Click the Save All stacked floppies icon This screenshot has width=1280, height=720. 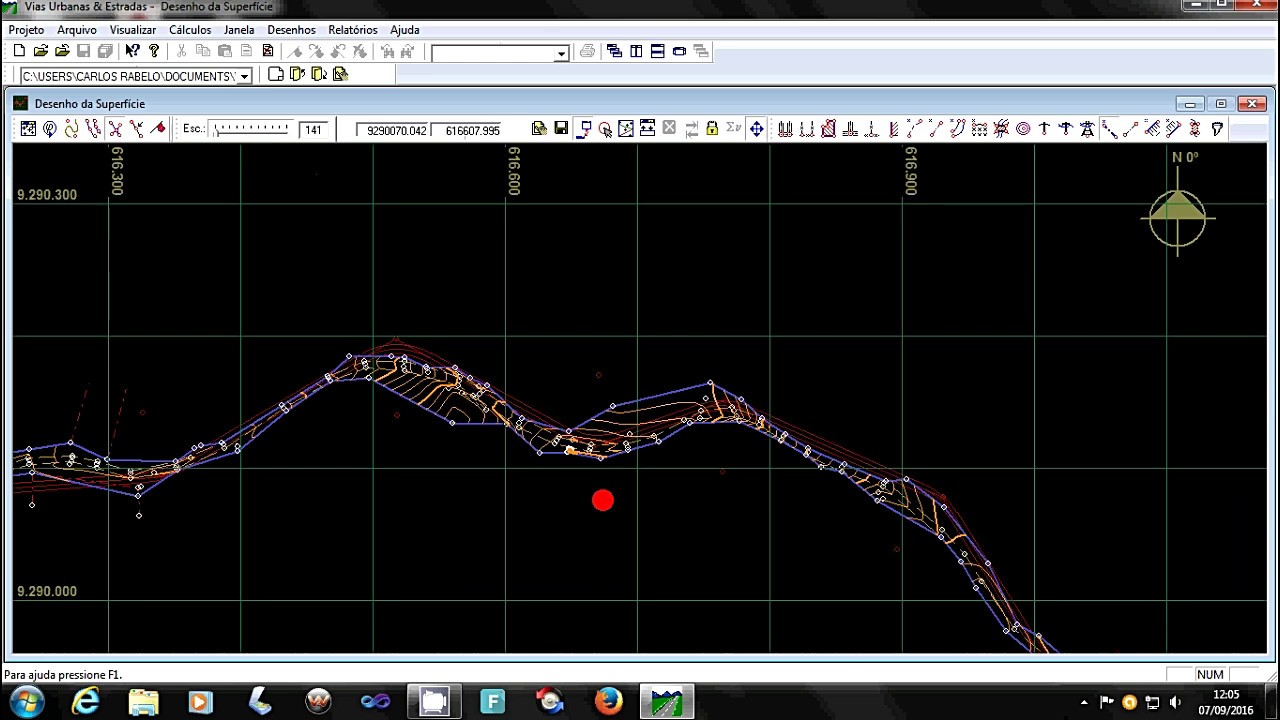click(105, 51)
